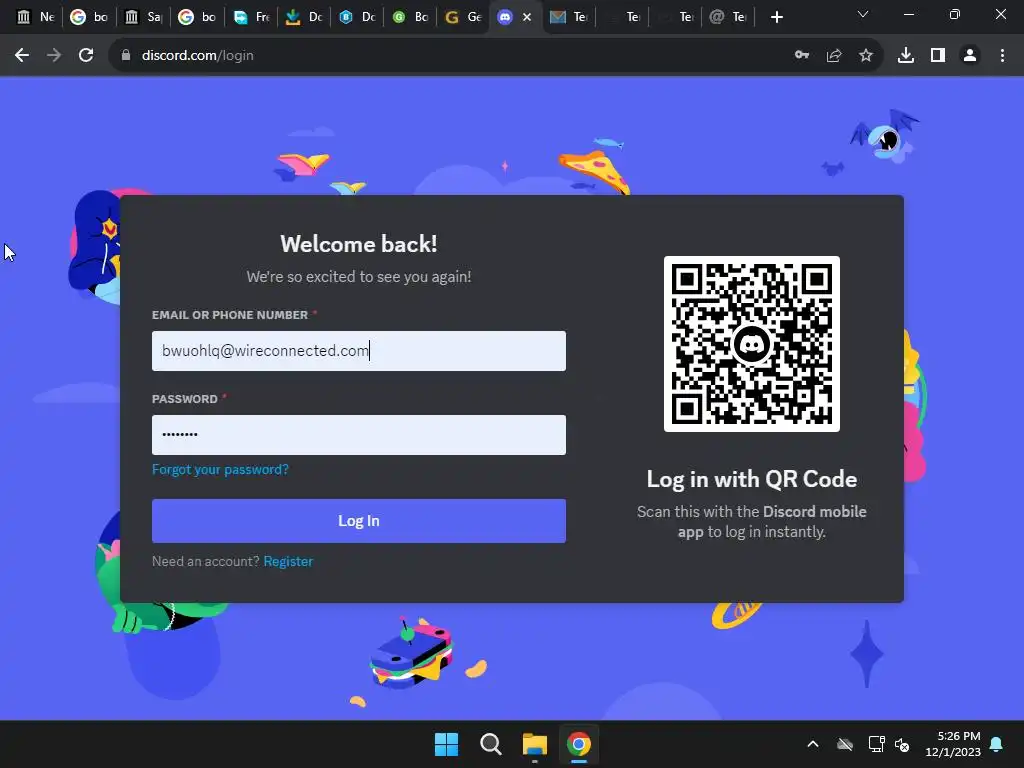This screenshot has width=1024, height=768.
Task: Click the muted volume tray icon
Action: [902, 744]
